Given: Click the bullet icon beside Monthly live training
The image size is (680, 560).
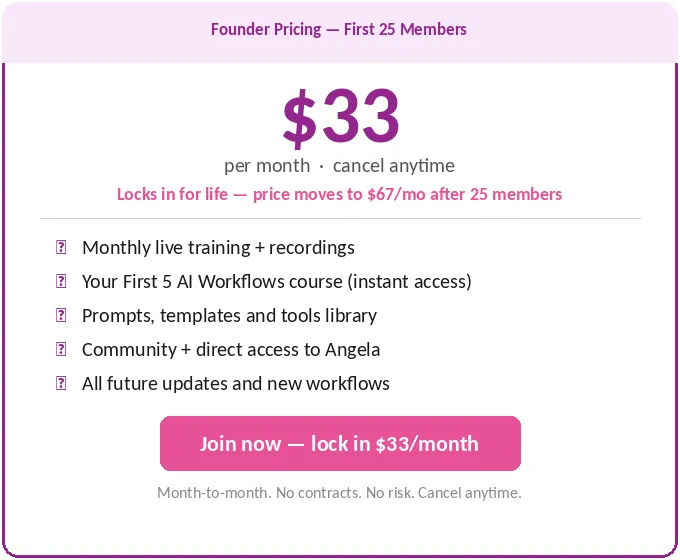Looking at the screenshot, I should (61, 247).
